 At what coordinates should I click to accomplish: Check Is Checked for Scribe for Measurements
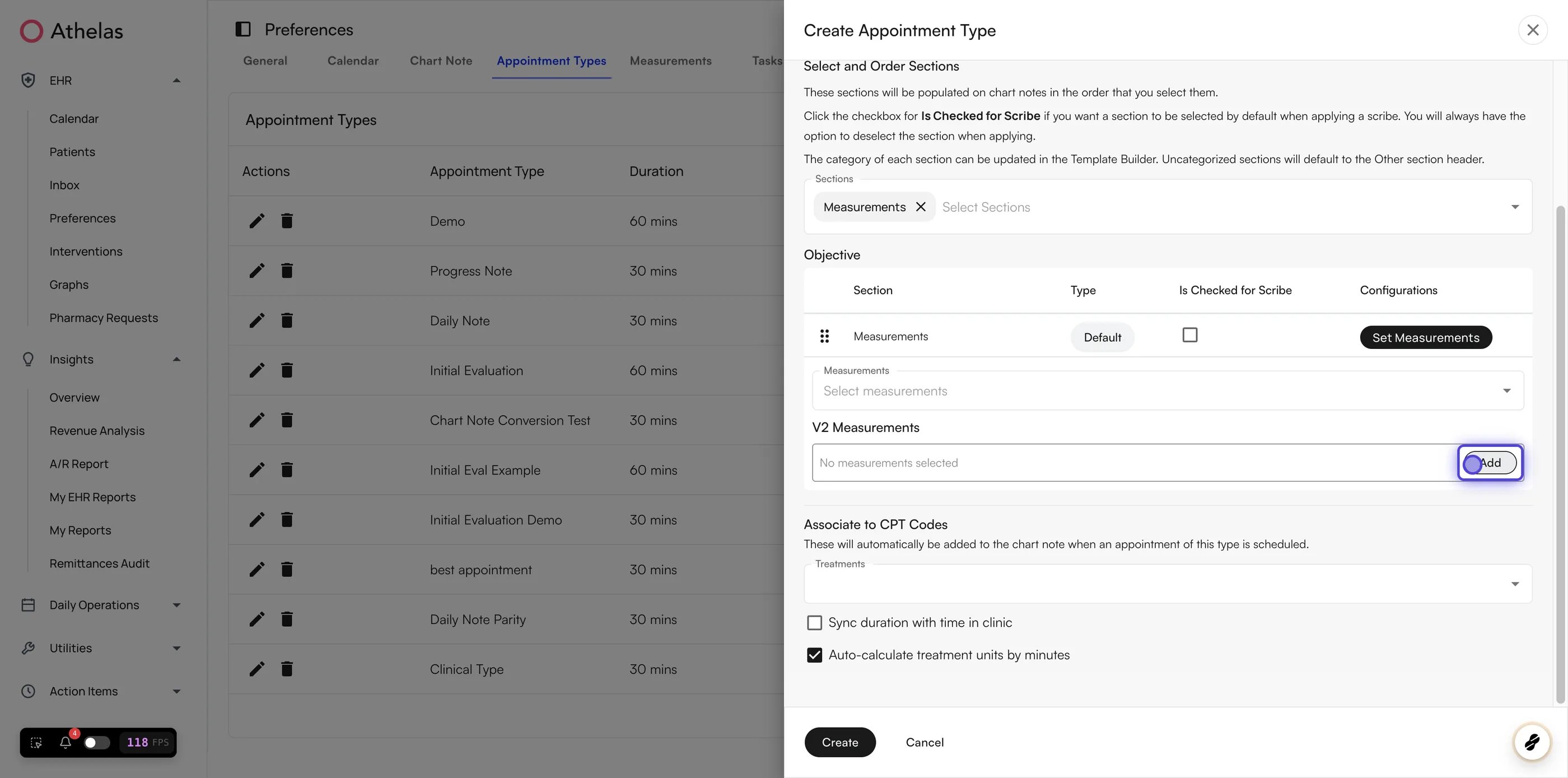1189,336
